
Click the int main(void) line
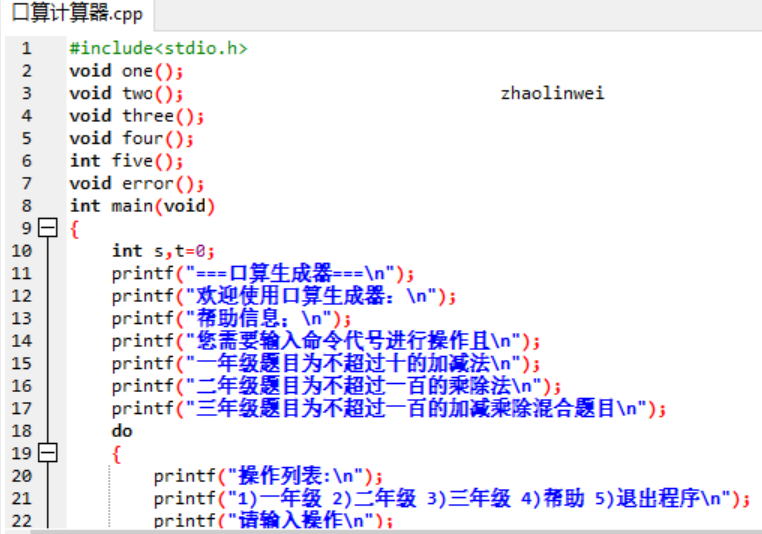(142, 206)
